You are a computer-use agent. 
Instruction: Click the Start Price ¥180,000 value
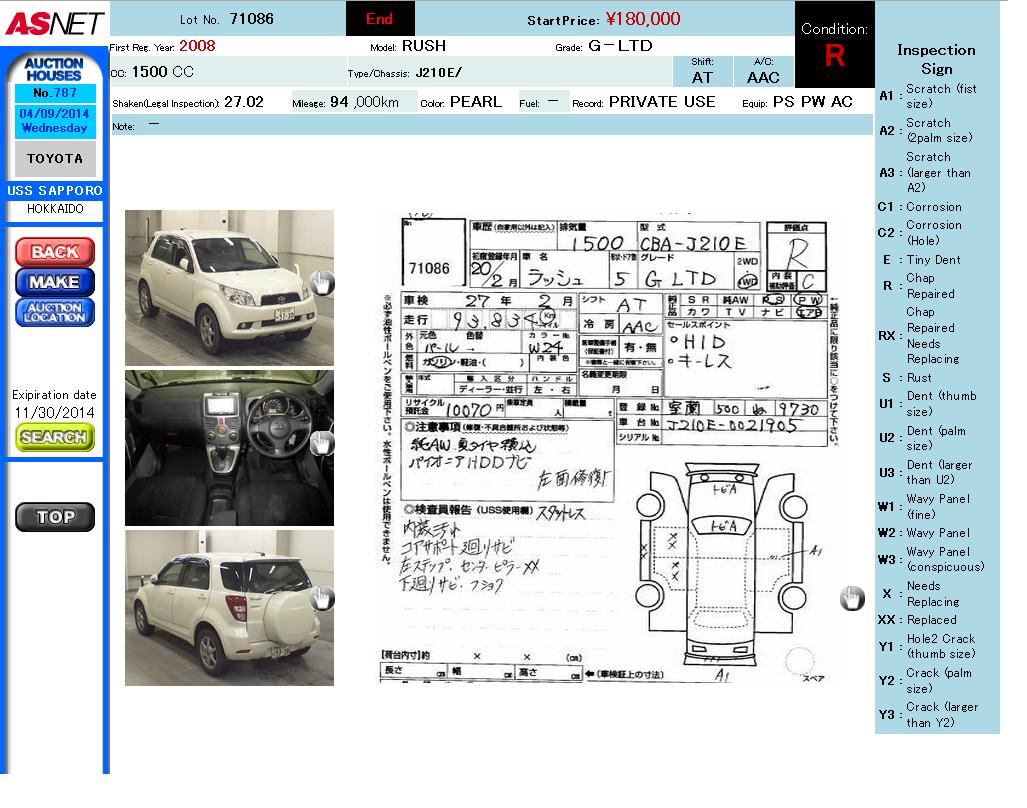click(x=643, y=19)
